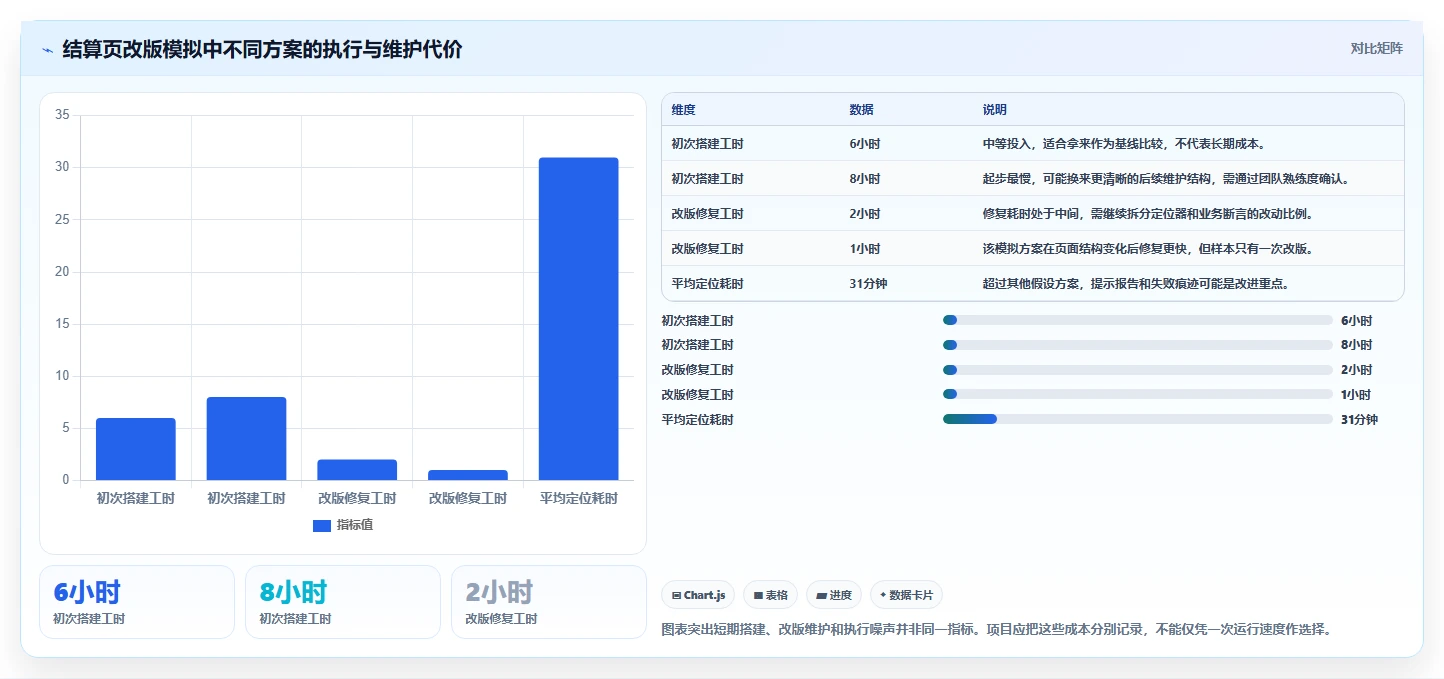Select the 数据卡片 chip
This screenshot has height=679, width=1444.
coord(906,595)
